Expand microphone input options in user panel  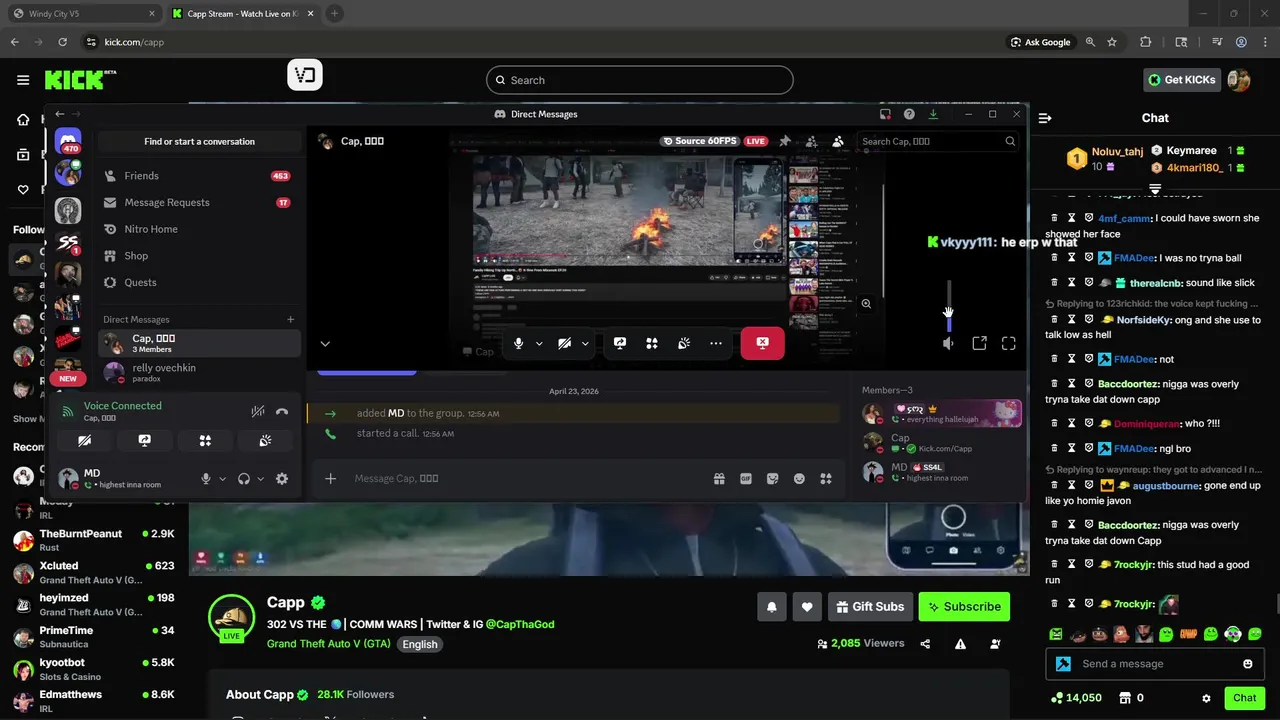[222, 479]
